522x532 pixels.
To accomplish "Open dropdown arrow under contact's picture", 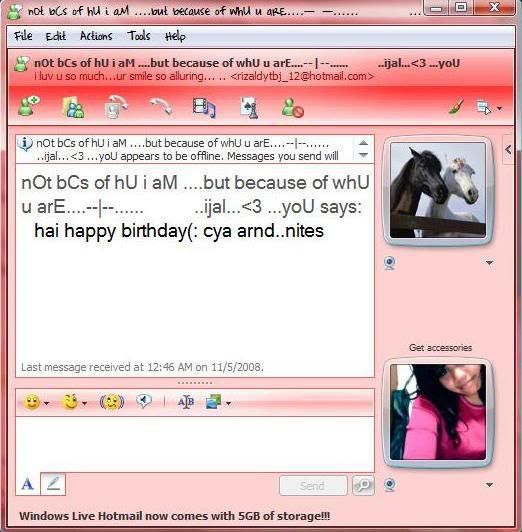I will coord(489,263).
